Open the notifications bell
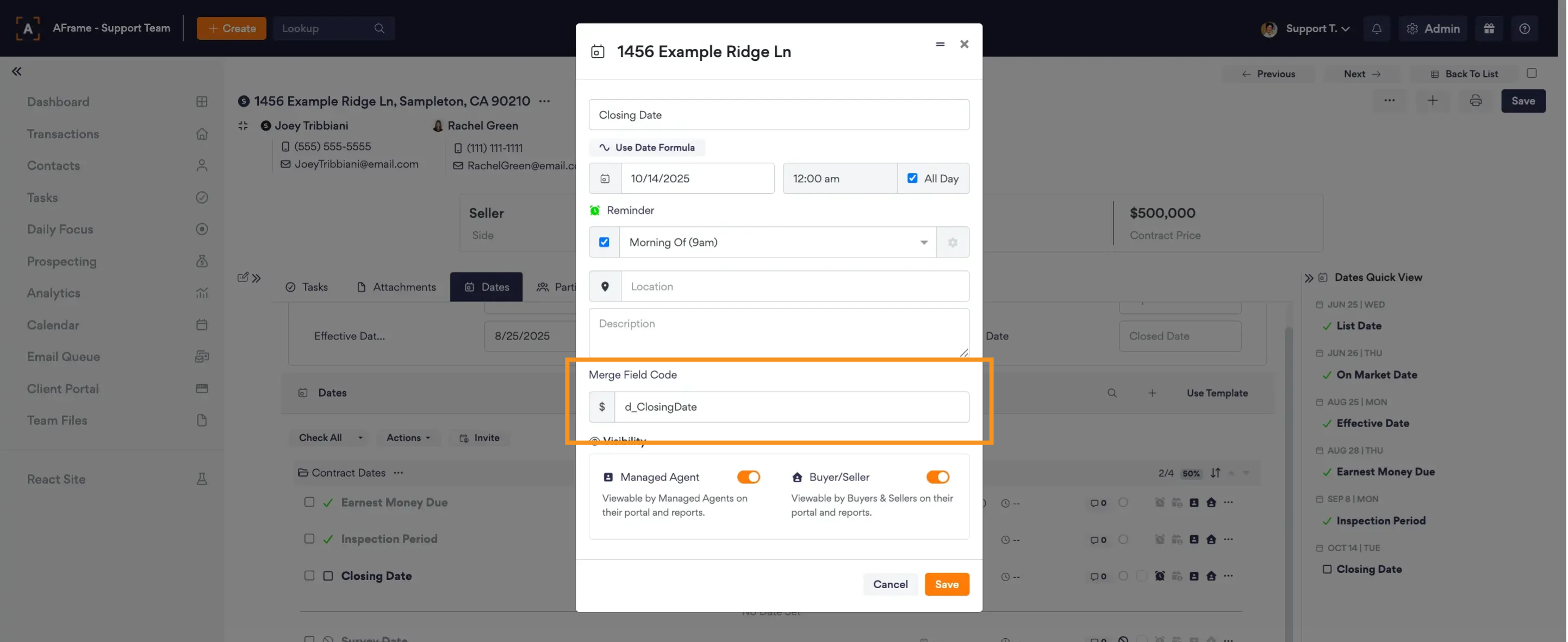Screen dimensions: 1568x642 1376,29
